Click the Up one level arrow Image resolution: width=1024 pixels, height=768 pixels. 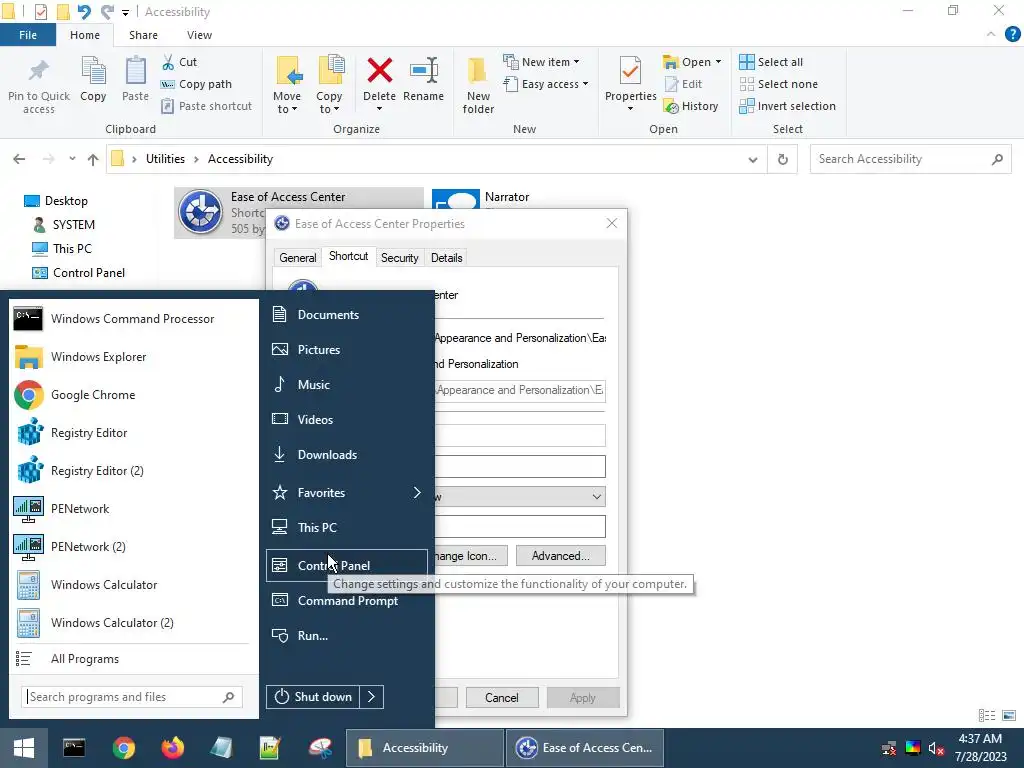coord(93,159)
